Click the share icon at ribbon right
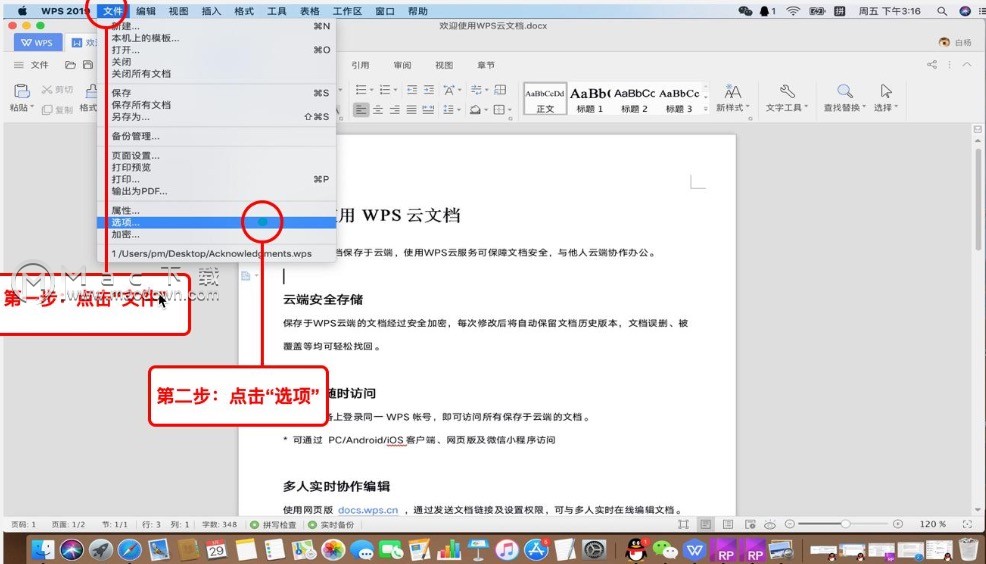 [x=932, y=65]
